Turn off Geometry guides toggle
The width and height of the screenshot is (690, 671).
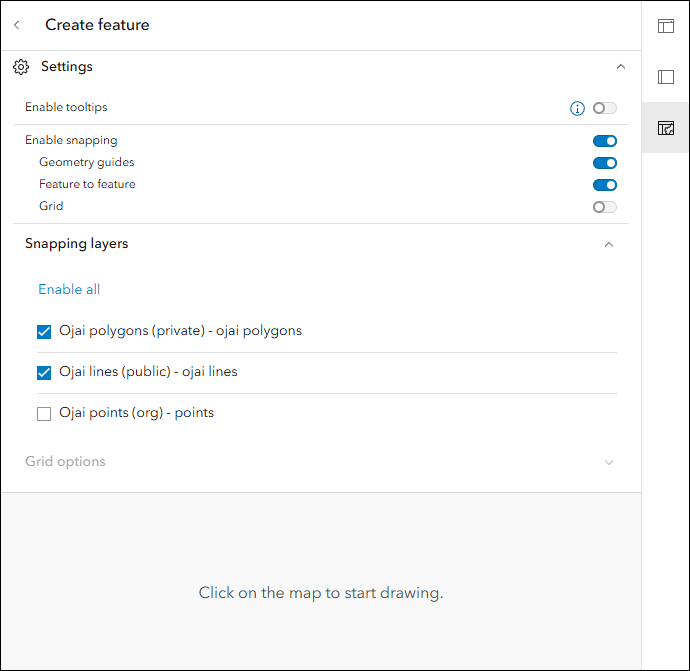pos(604,163)
